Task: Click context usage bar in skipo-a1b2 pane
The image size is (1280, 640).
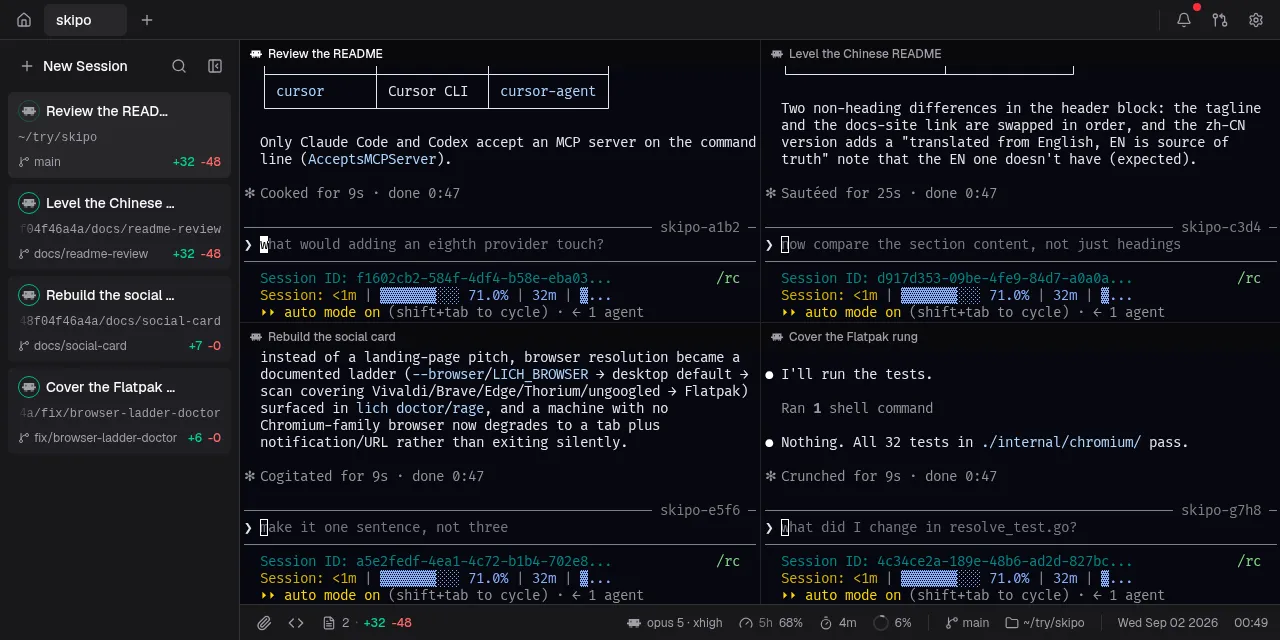Action: [x=420, y=295]
